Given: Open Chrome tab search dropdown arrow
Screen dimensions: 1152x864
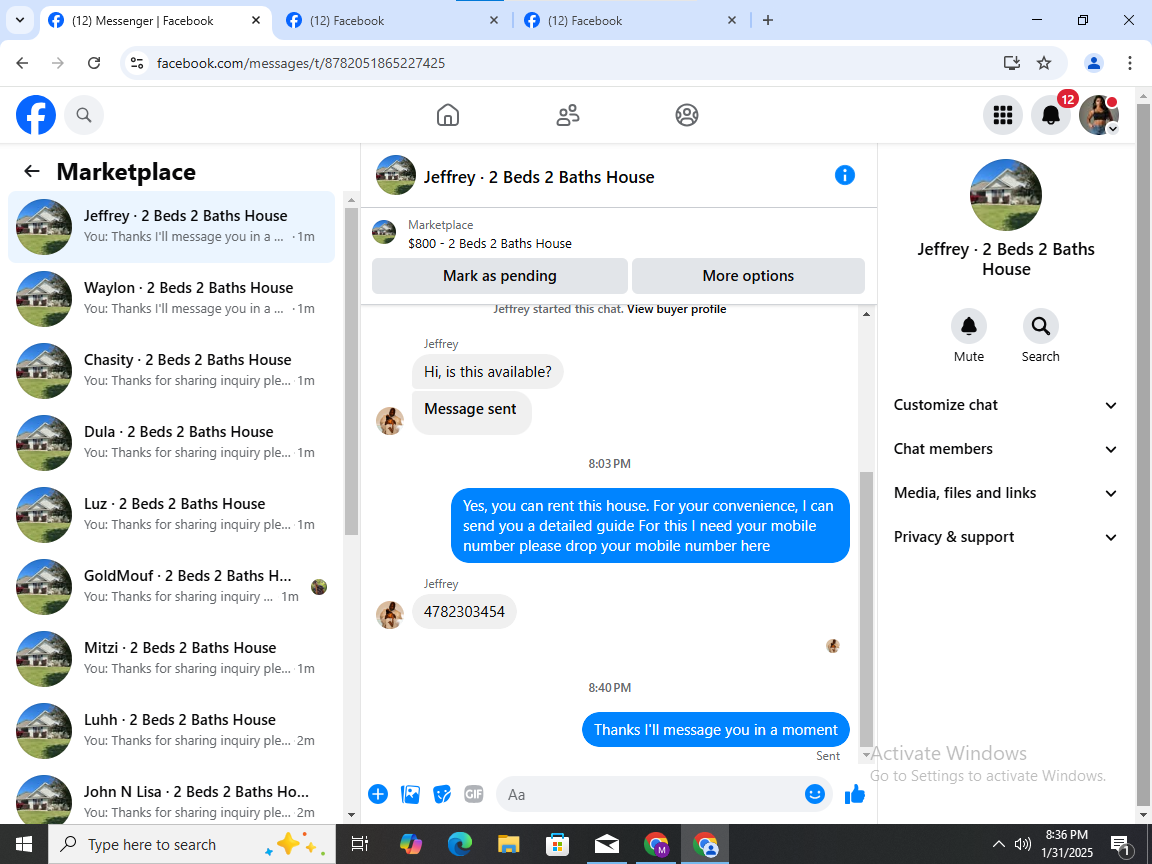Looking at the screenshot, I should coord(20,21).
